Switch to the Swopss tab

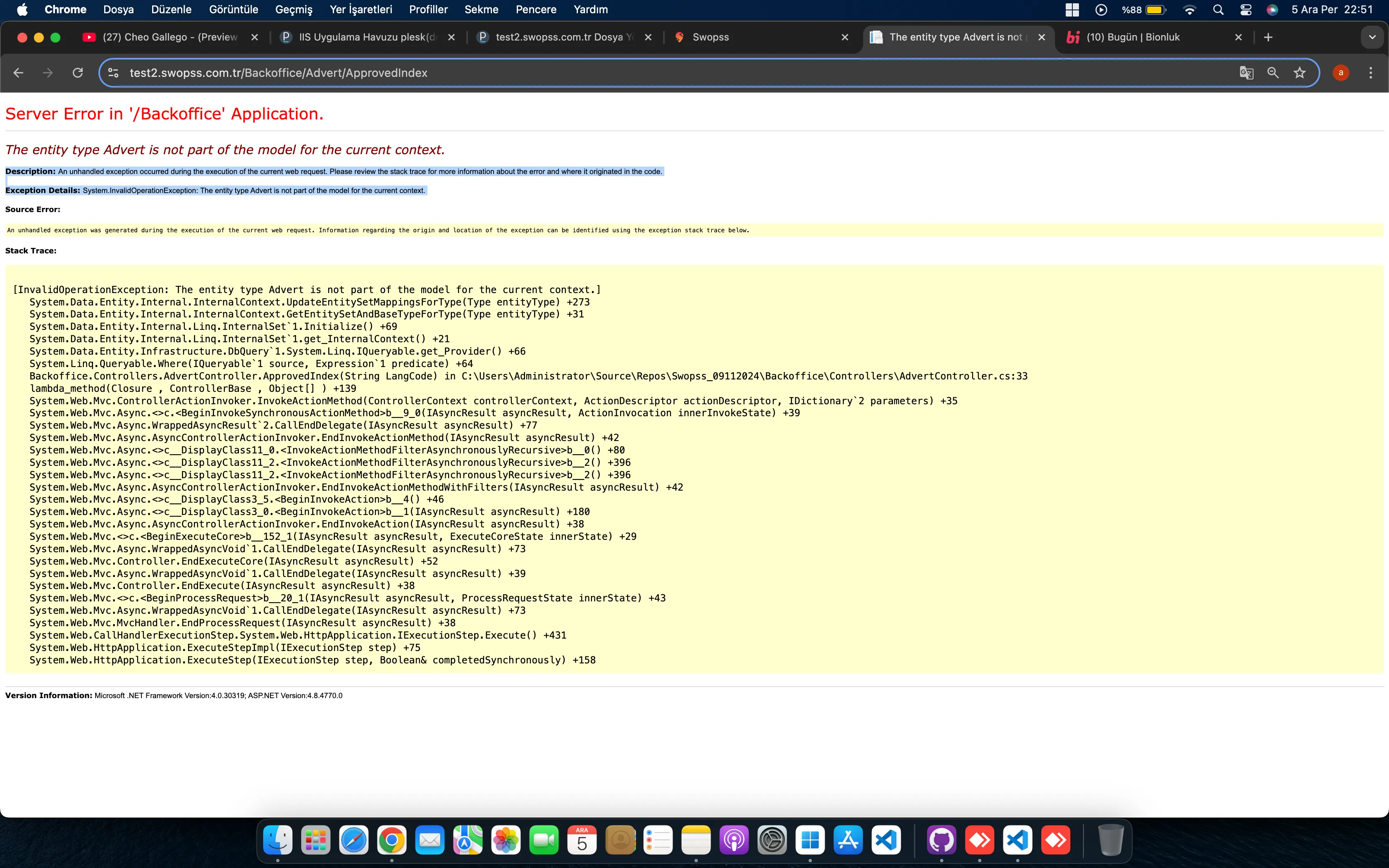coord(711,37)
